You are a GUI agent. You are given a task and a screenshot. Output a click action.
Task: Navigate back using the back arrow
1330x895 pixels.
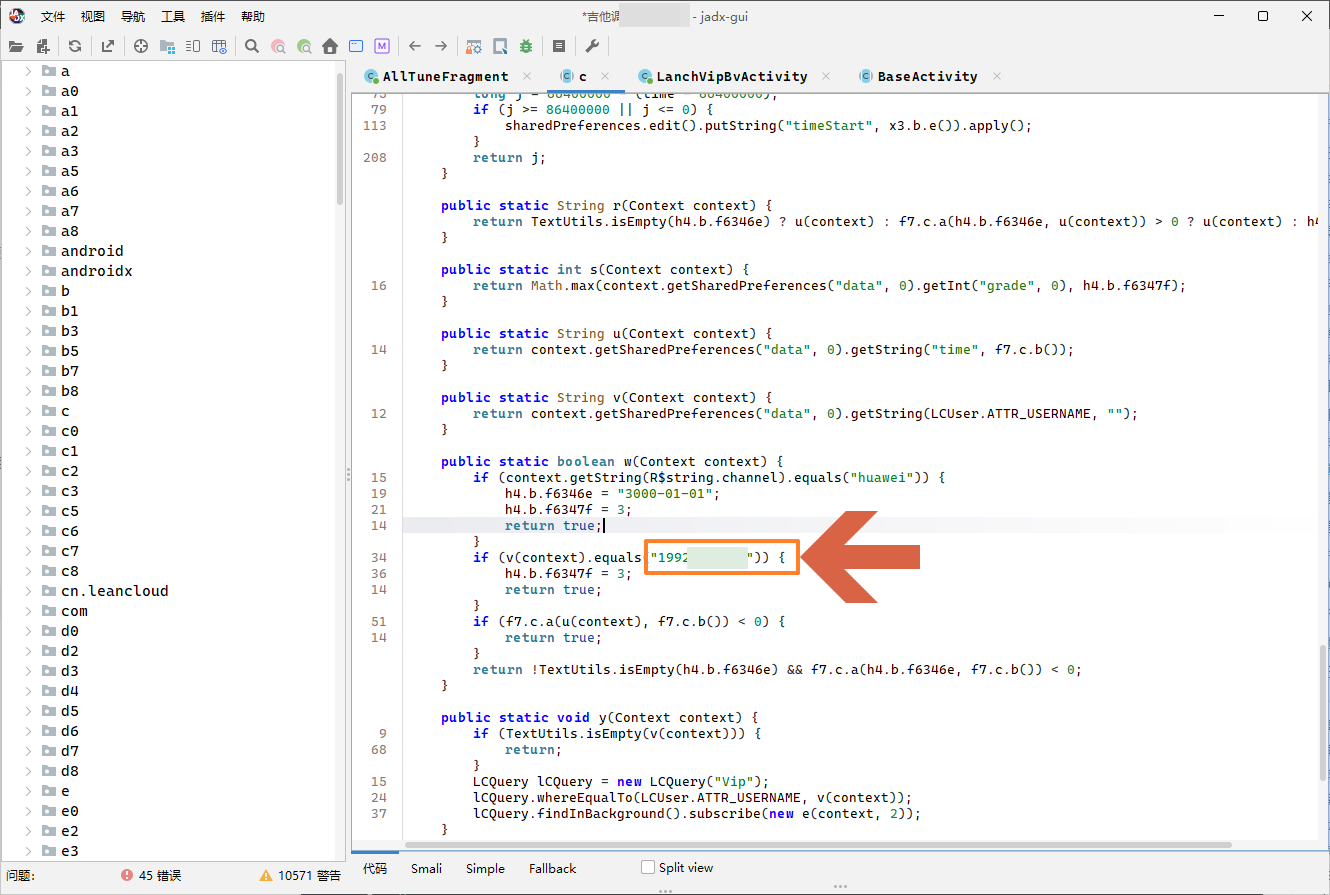[413, 45]
